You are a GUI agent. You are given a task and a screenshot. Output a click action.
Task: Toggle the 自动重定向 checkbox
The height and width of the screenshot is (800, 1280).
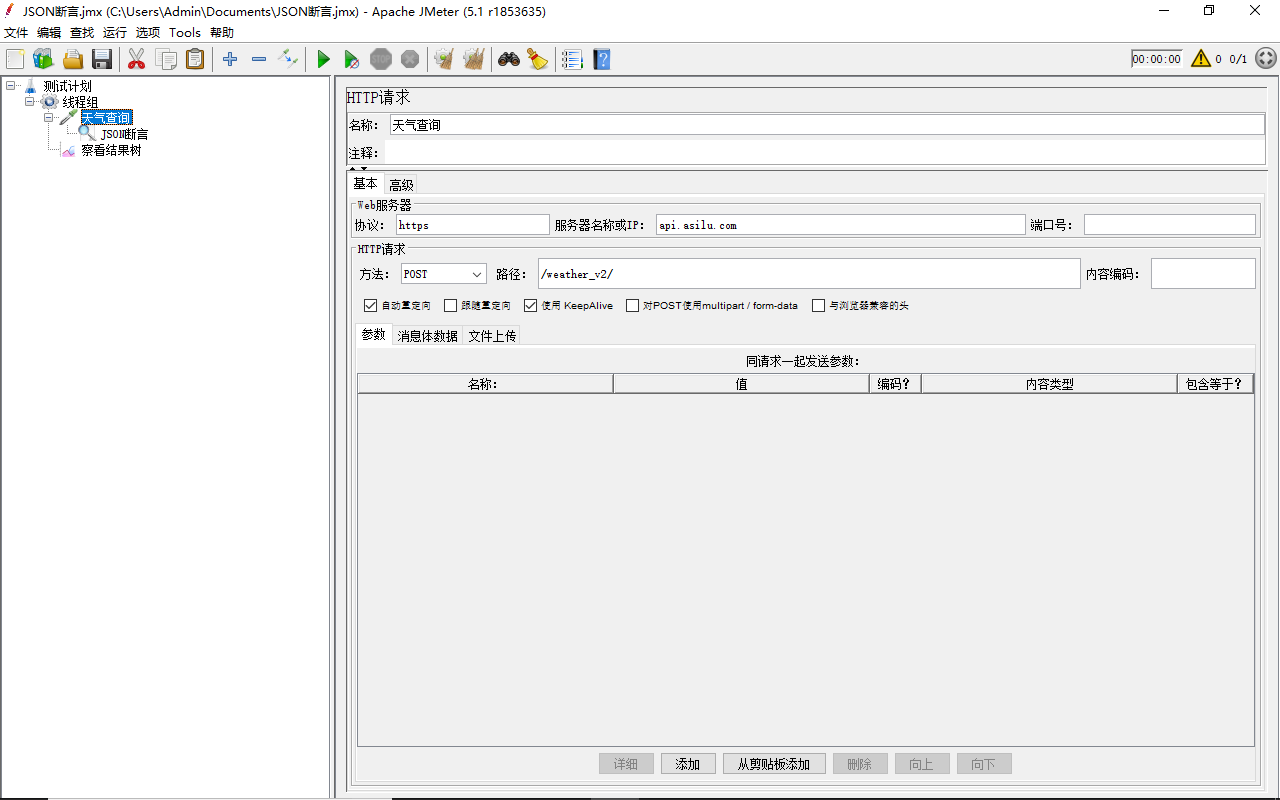pos(371,305)
